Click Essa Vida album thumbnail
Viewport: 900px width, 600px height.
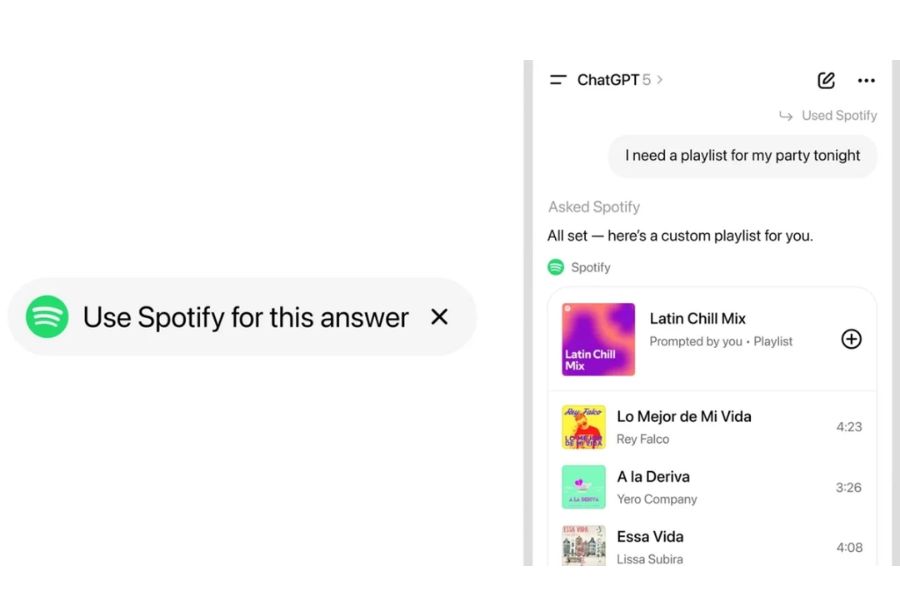coord(584,546)
